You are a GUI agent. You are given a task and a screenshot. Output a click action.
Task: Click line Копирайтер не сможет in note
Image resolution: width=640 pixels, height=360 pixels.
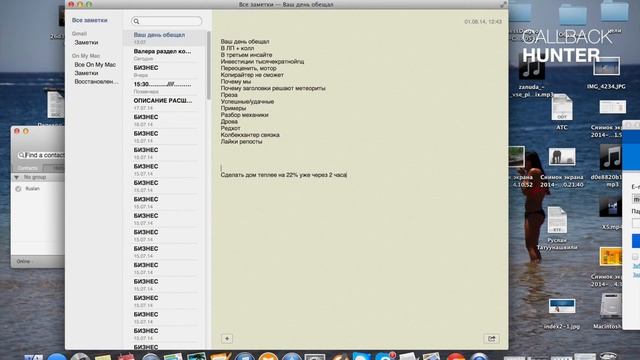tap(252, 75)
